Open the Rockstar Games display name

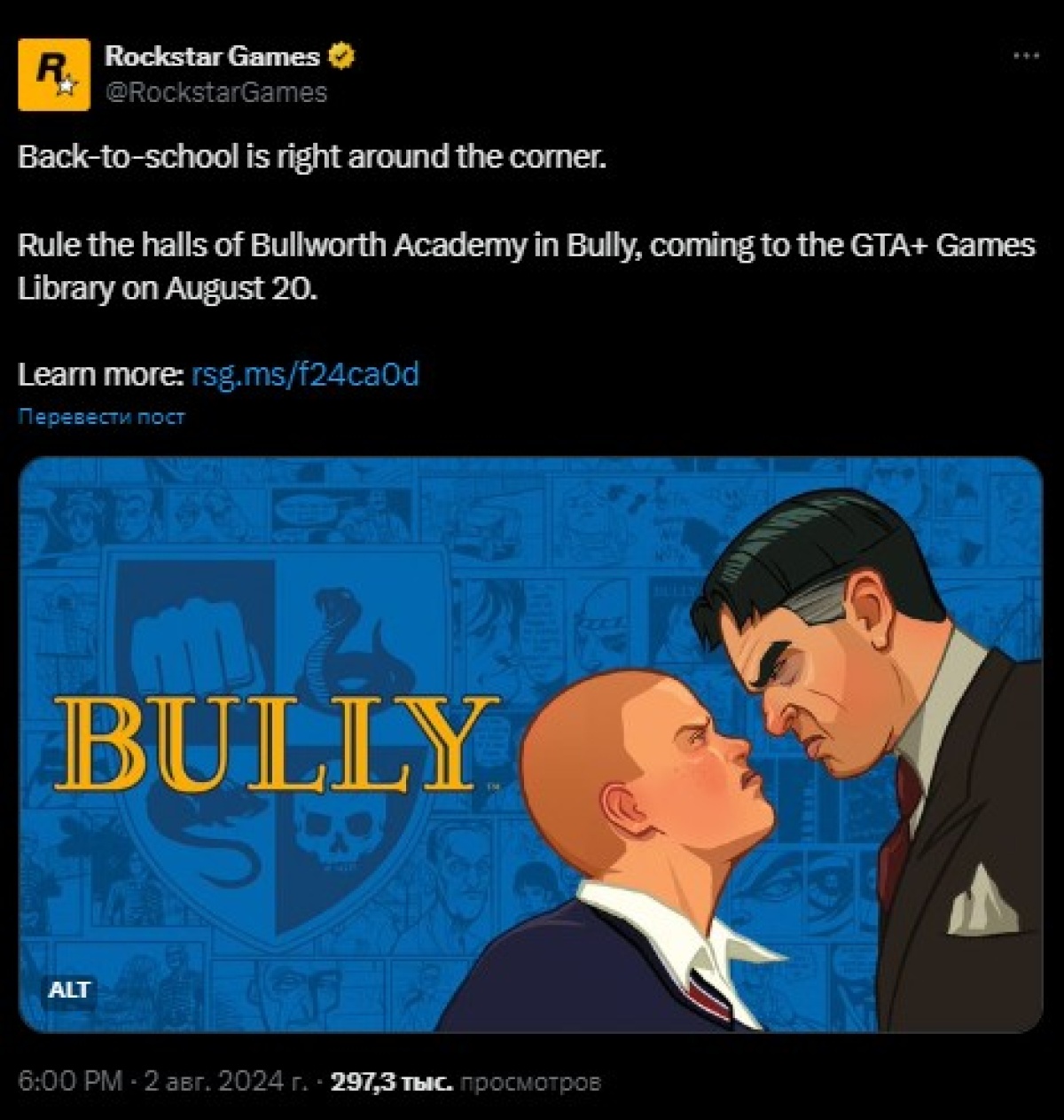pyautogui.click(x=213, y=56)
